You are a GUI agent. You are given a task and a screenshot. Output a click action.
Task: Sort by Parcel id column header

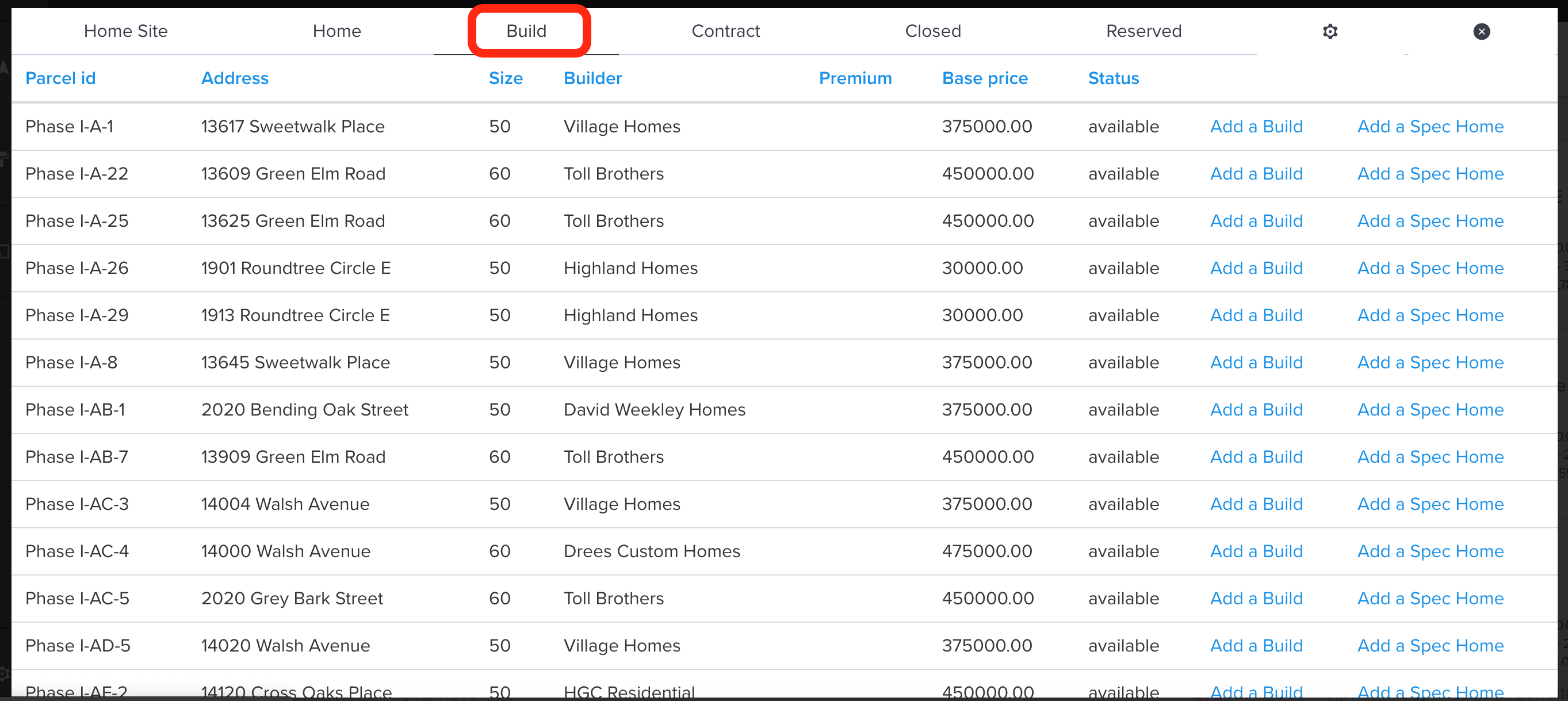[x=60, y=78]
